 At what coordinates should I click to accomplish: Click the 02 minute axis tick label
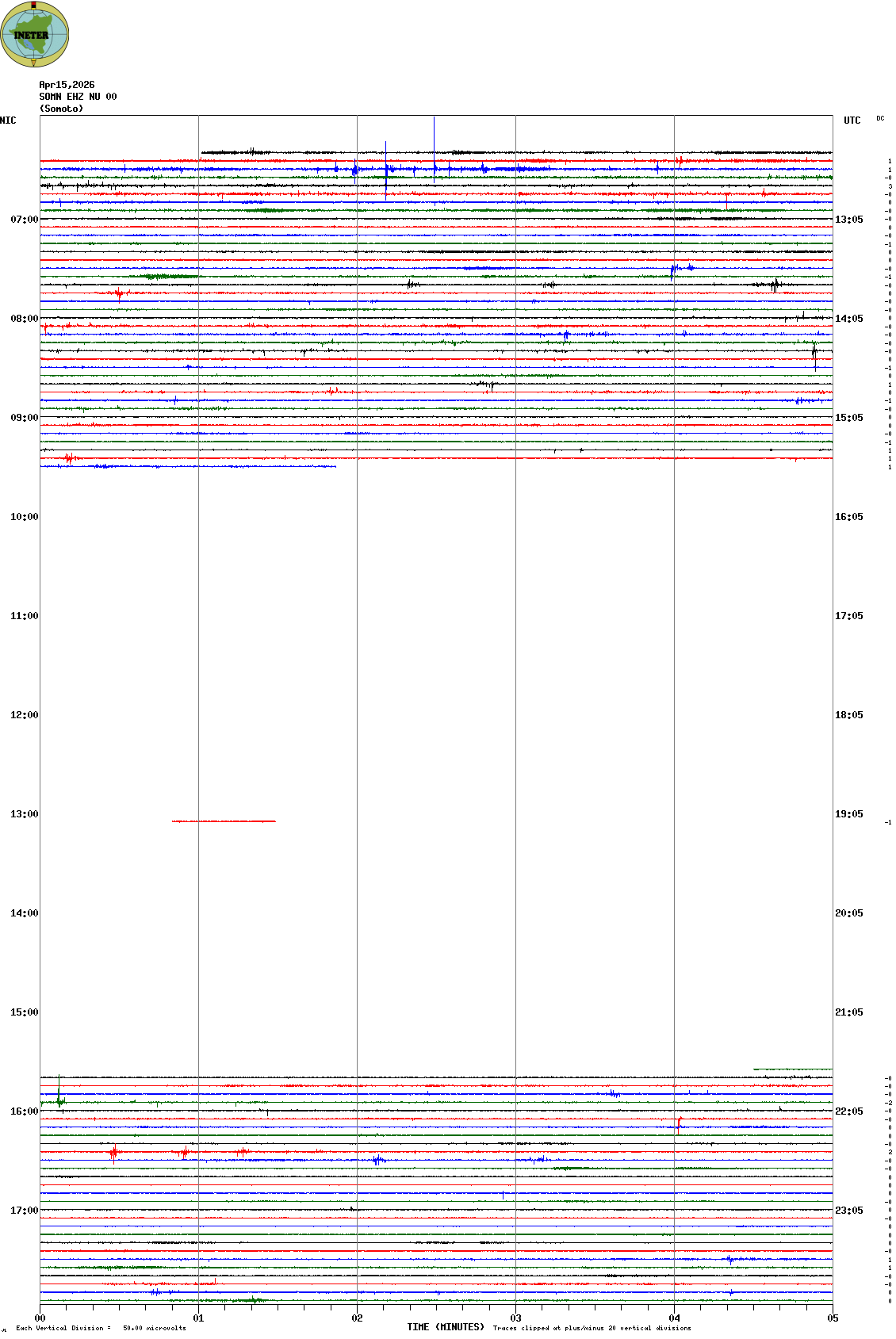pyautogui.click(x=357, y=1318)
